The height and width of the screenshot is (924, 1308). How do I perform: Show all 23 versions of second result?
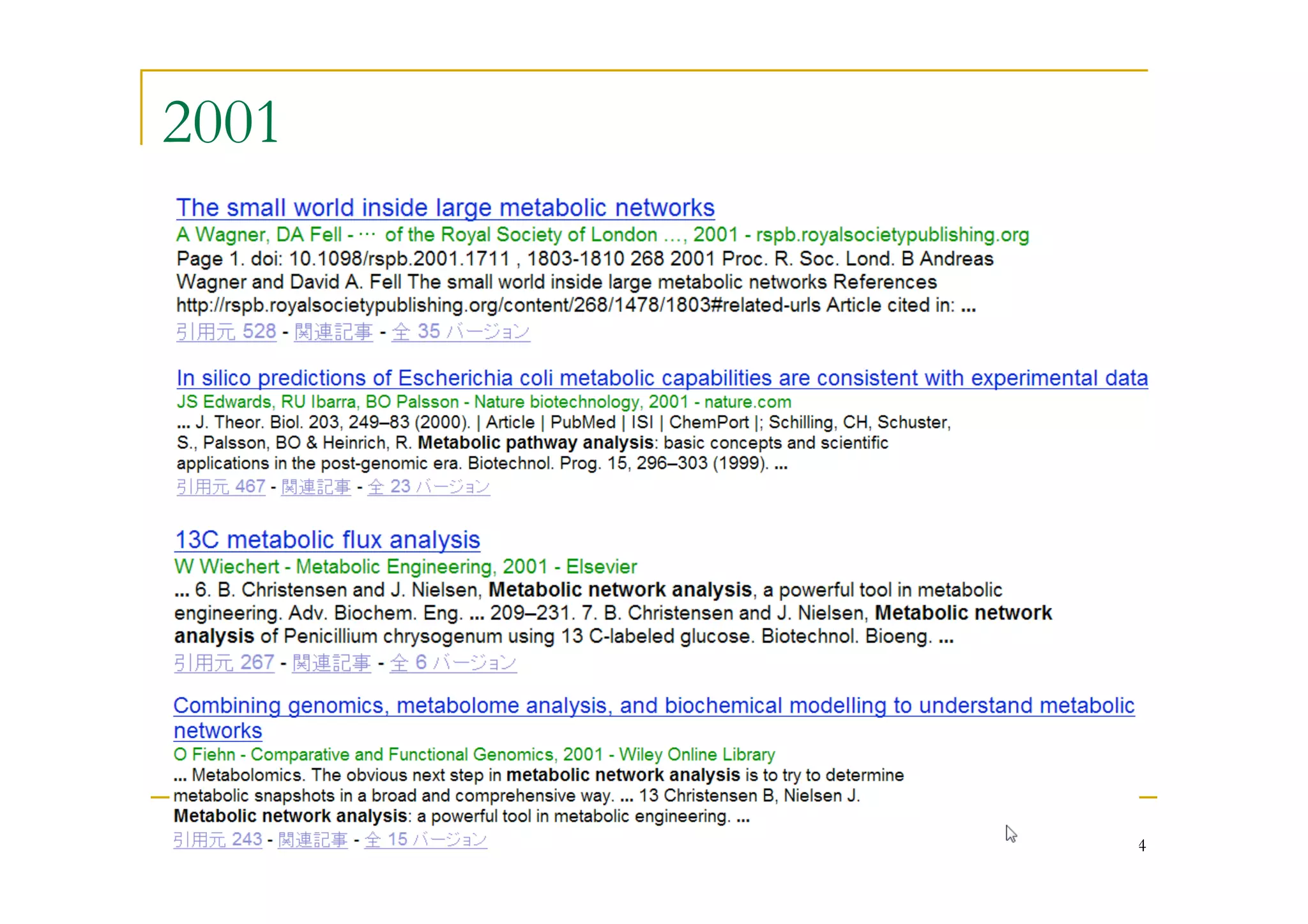[x=429, y=487]
